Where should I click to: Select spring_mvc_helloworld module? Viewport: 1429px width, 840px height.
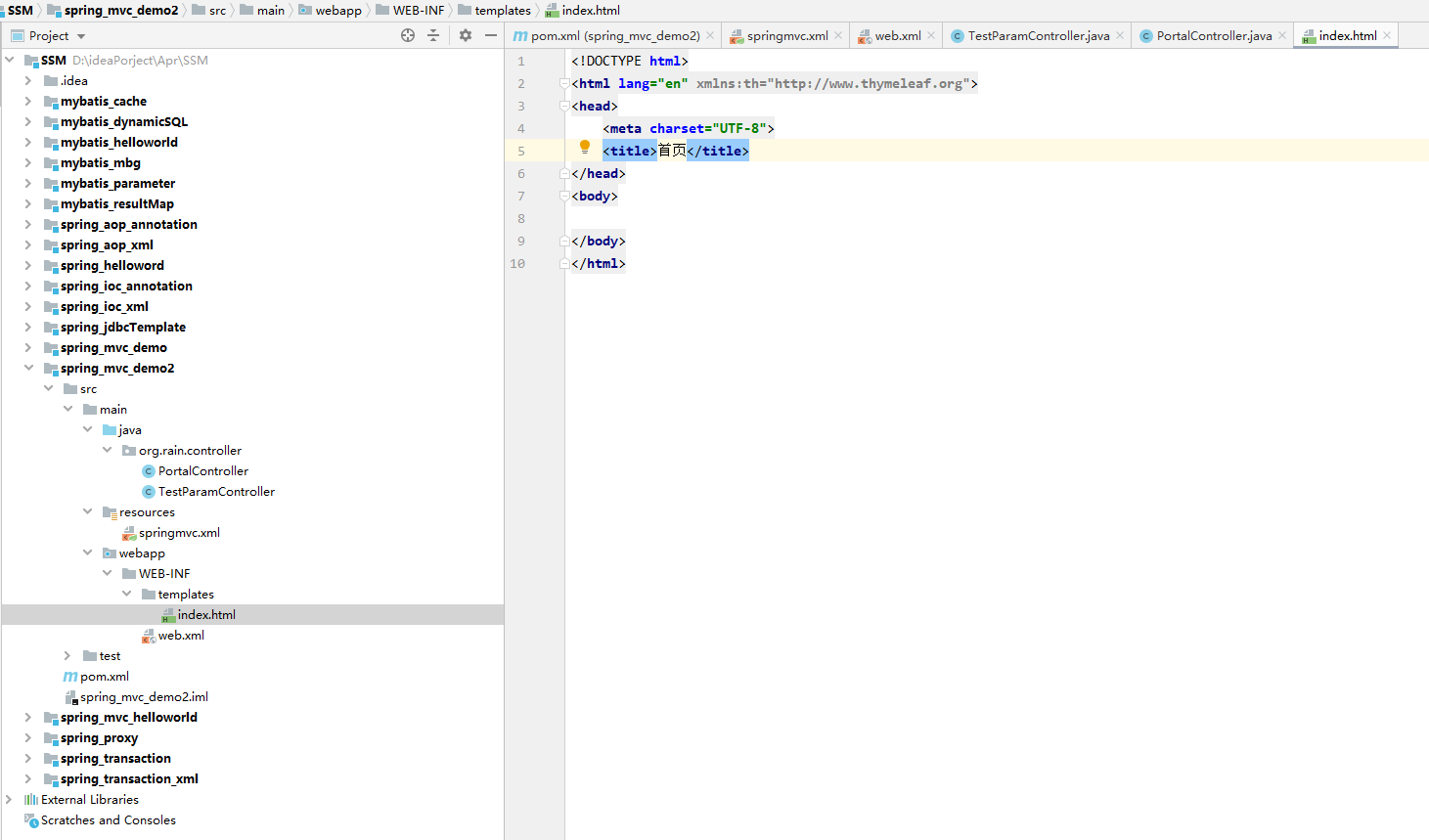pos(129,717)
